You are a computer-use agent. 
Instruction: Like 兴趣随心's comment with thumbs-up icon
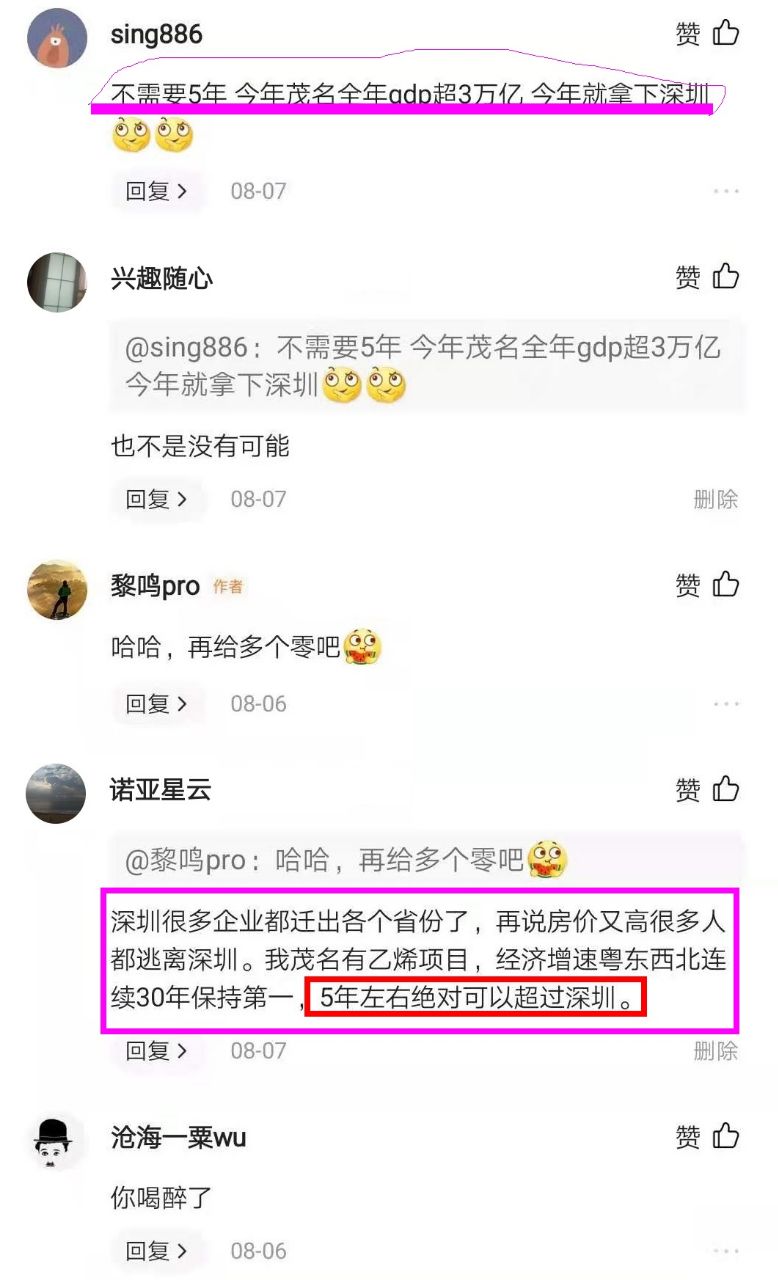click(x=726, y=277)
